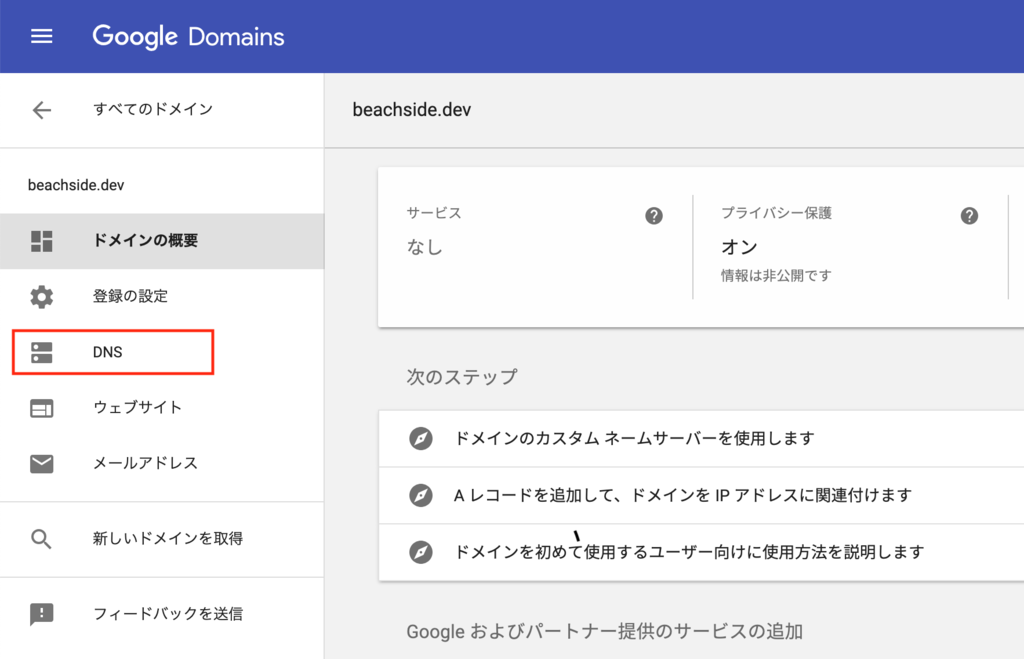This screenshot has width=1024, height=659.
Task: Open ドメインを初めて使用するユーザー向け step
Action: pos(701,552)
